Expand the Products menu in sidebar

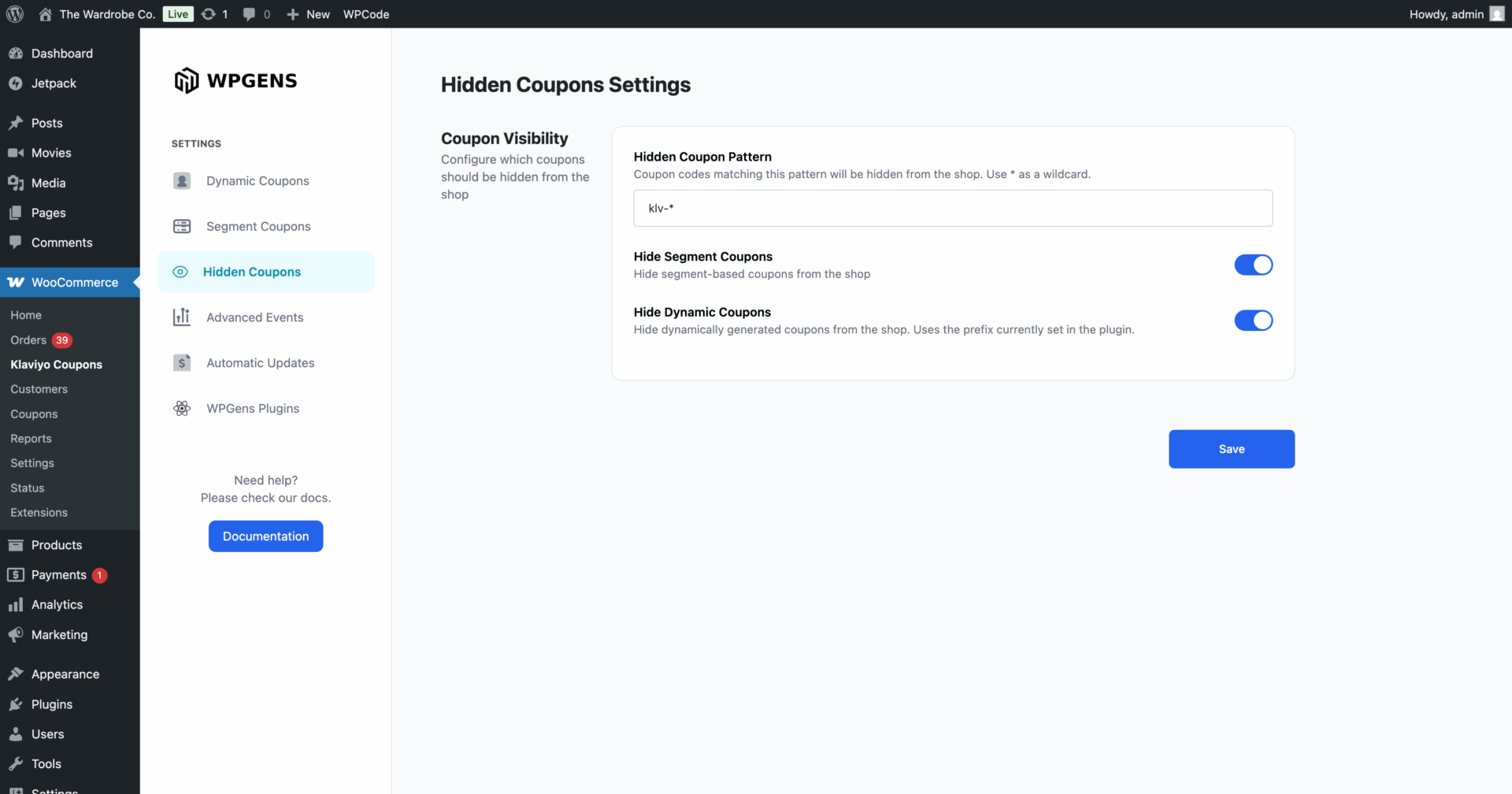(x=57, y=545)
